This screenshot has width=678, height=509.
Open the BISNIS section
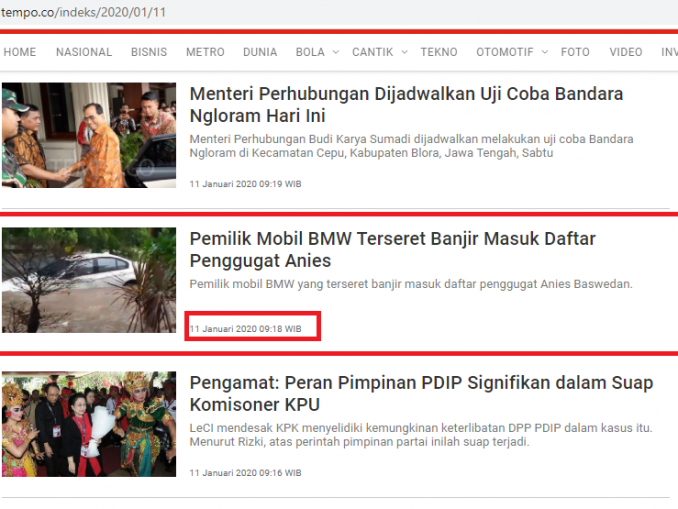tap(149, 52)
